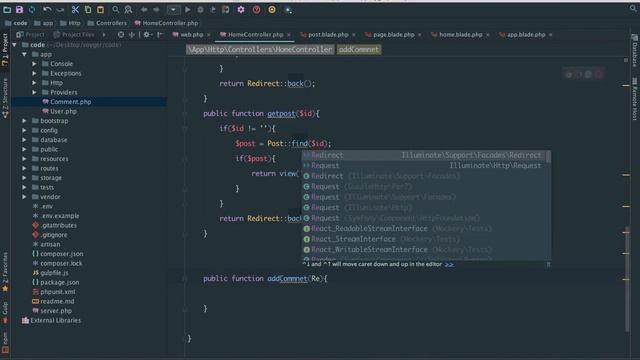Screen dimensions: 640x360
Task: Click Hide project panel icon
Action: [160, 35]
